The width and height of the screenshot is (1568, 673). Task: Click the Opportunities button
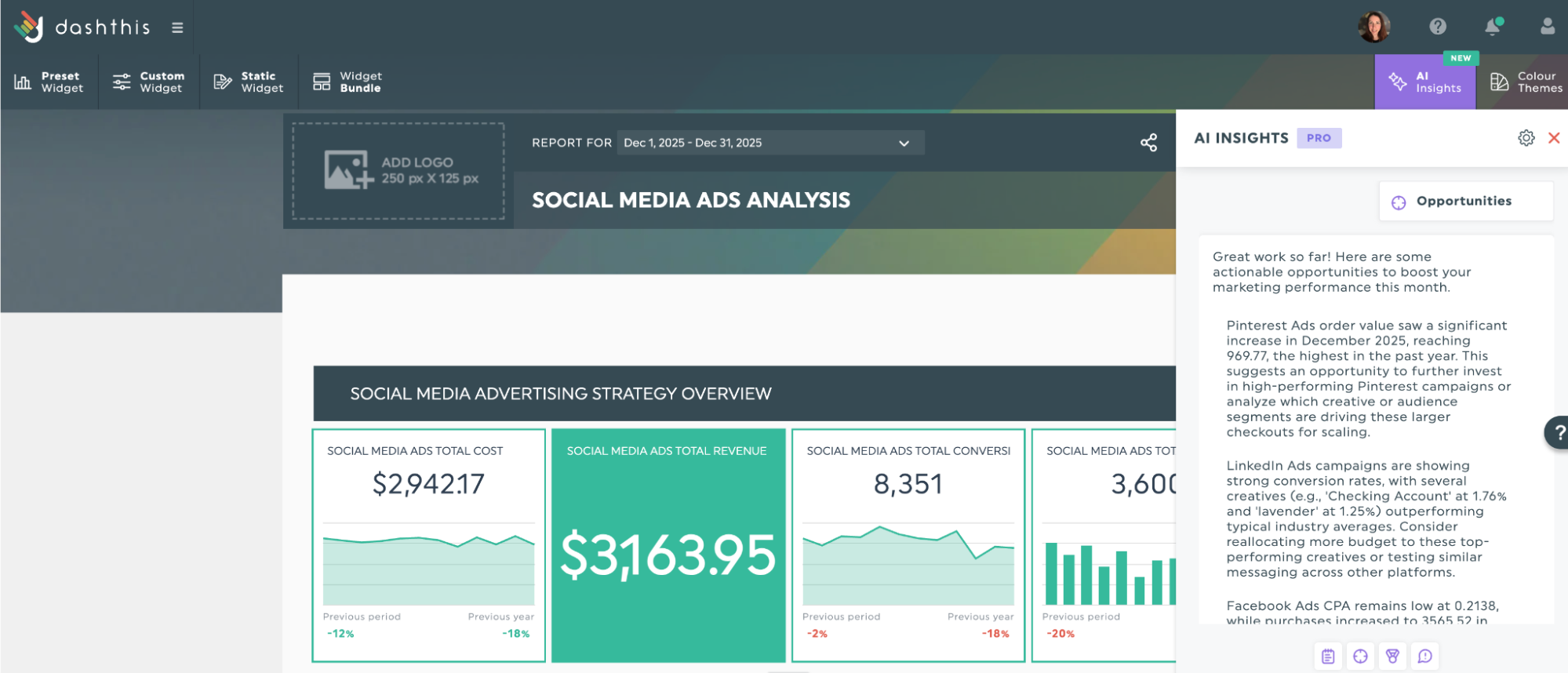[1465, 202]
